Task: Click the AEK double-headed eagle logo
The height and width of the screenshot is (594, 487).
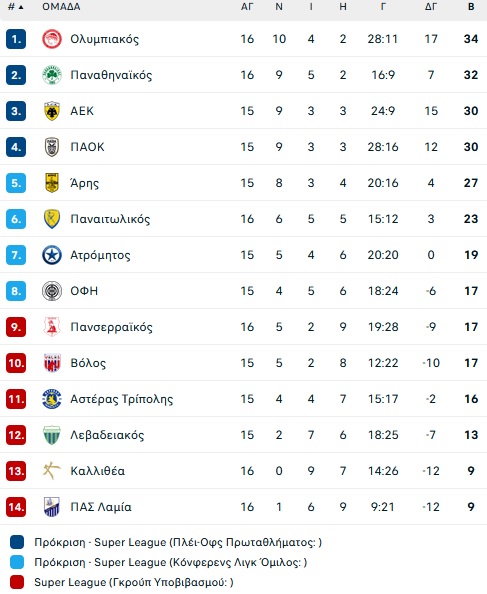Action: pyautogui.click(x=52, y=111)
